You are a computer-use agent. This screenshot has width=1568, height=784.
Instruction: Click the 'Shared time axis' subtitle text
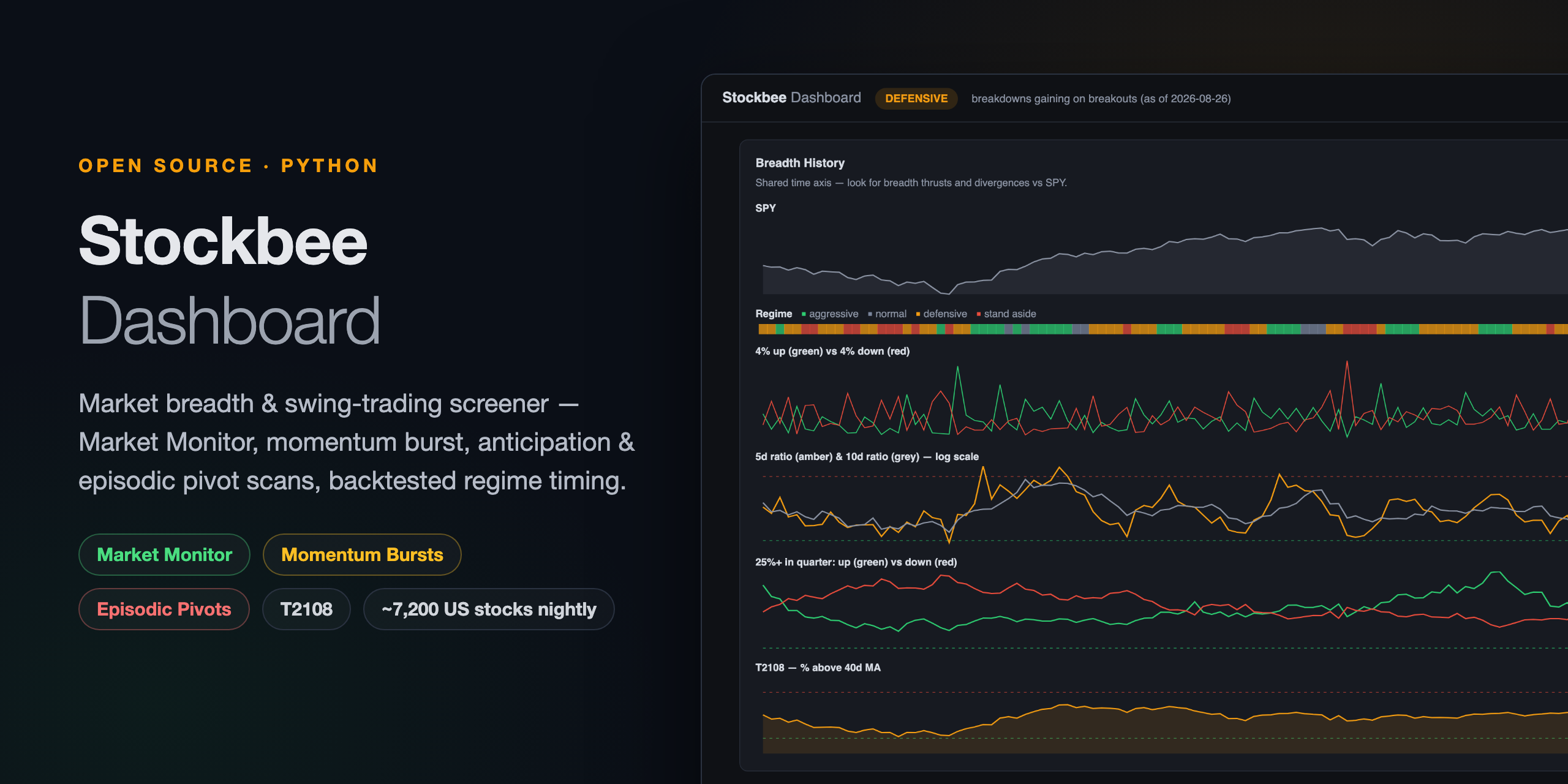point(911,183)
